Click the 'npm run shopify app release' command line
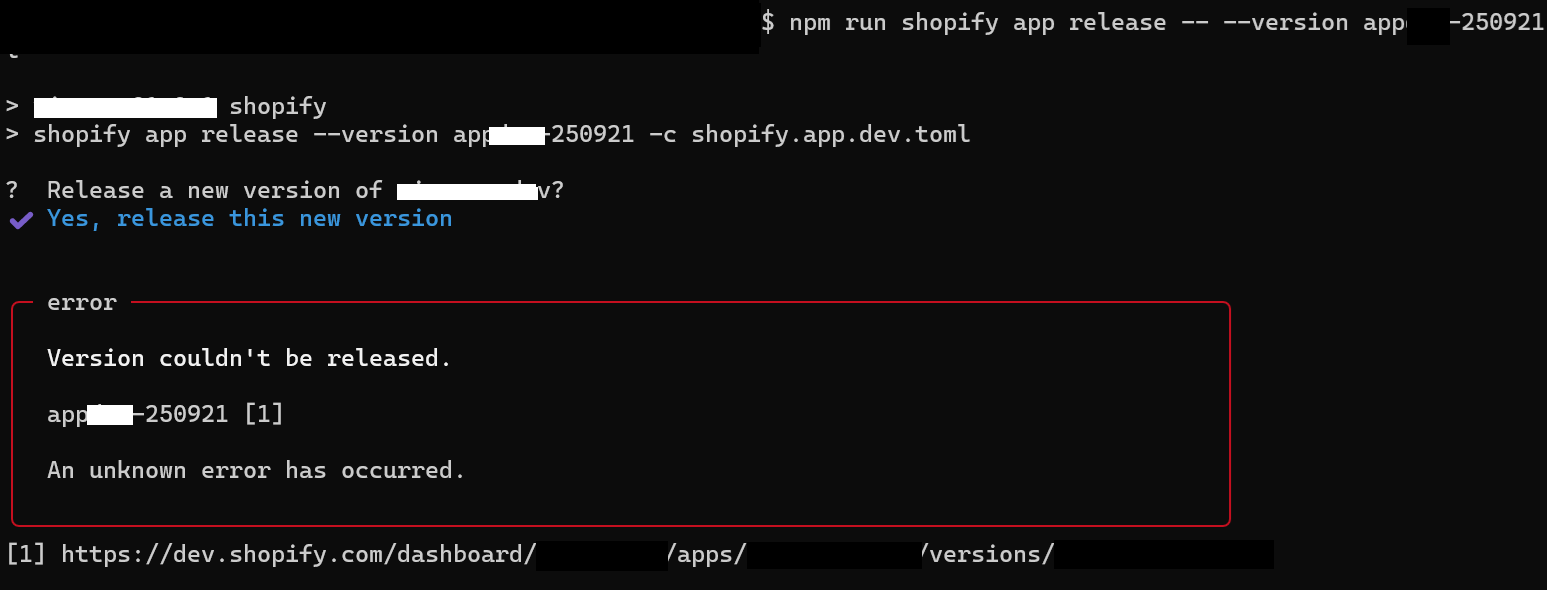This screenshot has width=1547, height=609. [1166, 23]
